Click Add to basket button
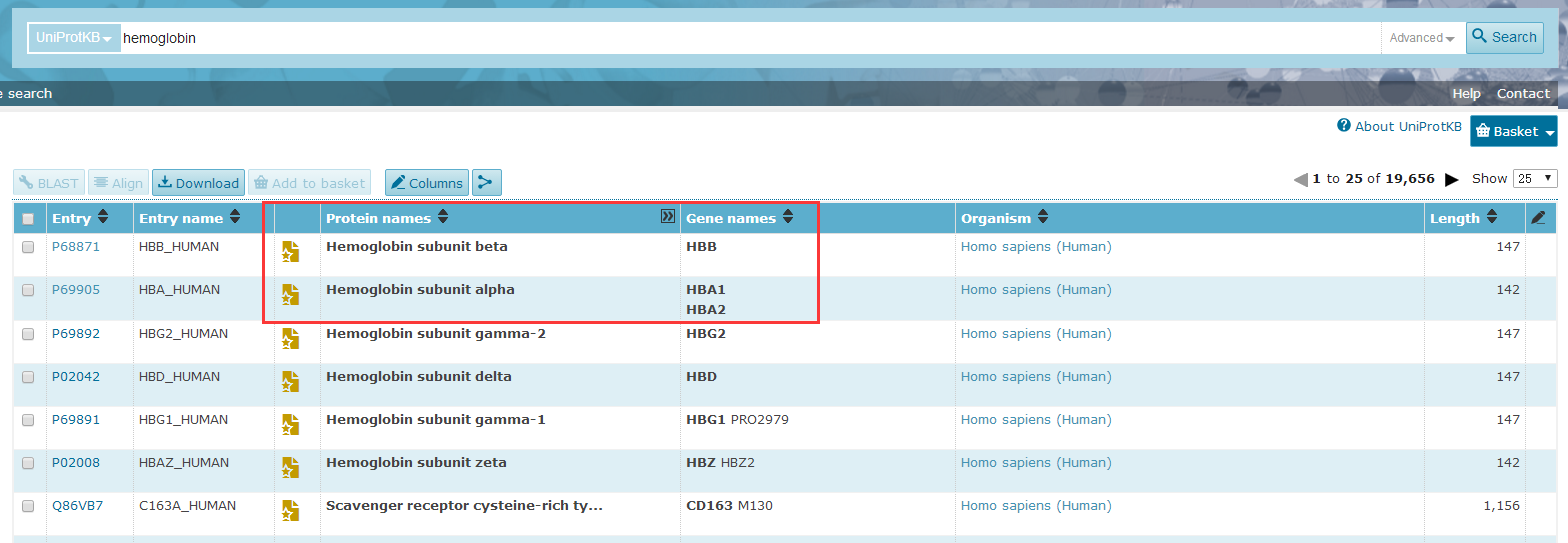Viewport: 1568px width, 543px height. (x=309, y=182)
